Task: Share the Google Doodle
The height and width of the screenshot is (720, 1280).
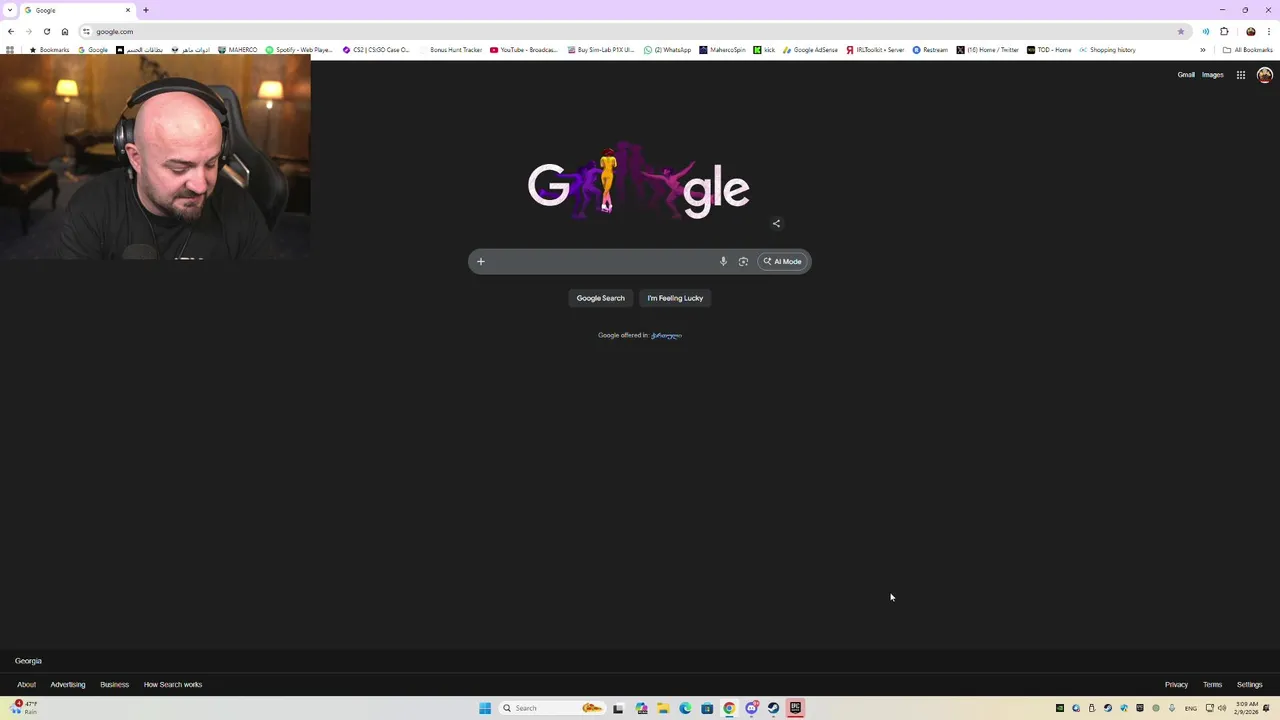Action: pyautogui.click(x=776, y=224)
